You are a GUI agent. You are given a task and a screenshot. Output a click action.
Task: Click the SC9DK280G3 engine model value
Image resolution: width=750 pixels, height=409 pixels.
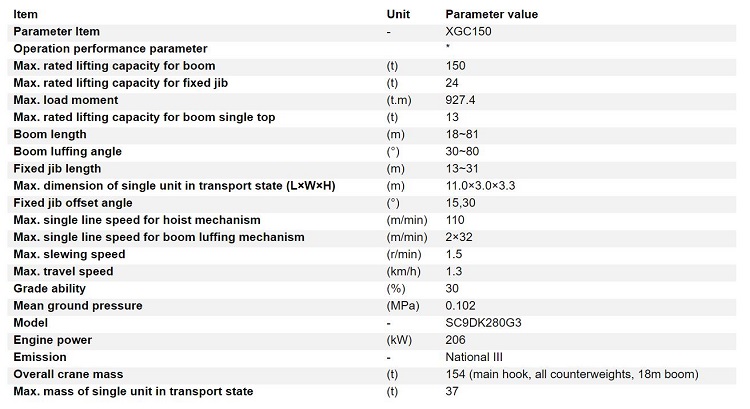click(483, 323)
